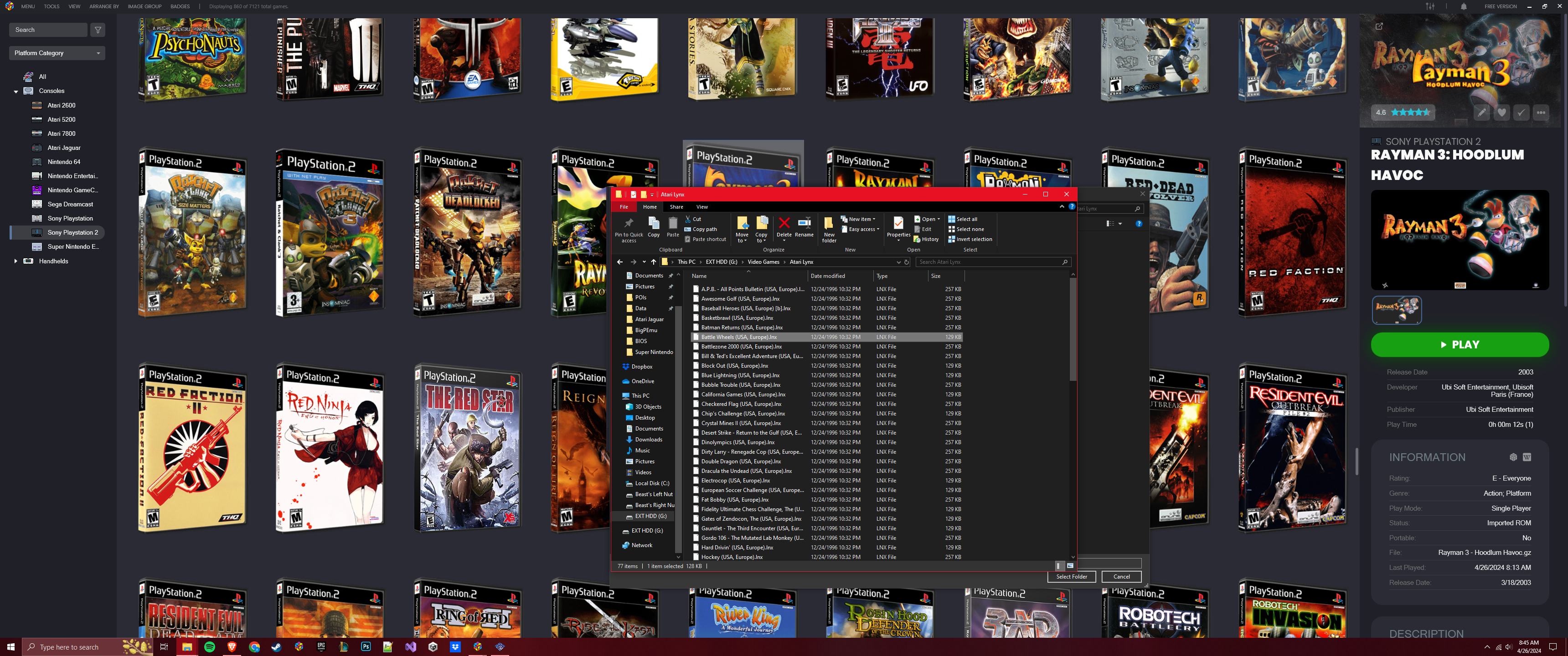Select Battle Wheels (USA, Europe).lnx file
This screenshot has height=656, width=1568.
coord(826,337)
